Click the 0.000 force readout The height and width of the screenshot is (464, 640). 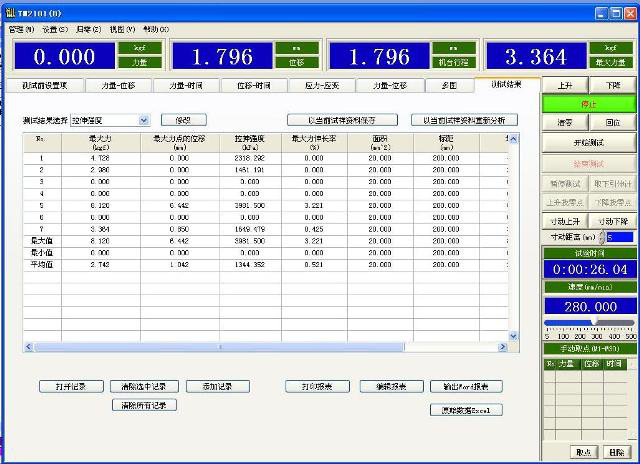pyautogui.click(x=64, y=56)
